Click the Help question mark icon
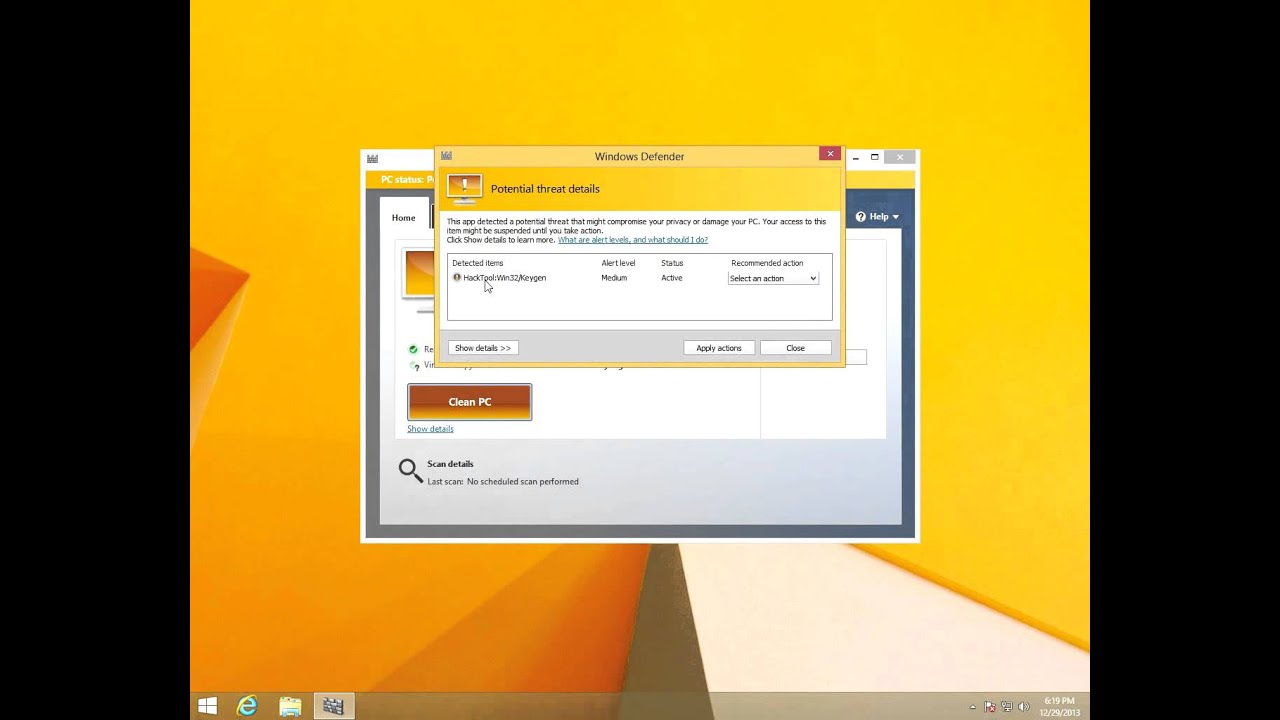This screenshot has height=720, width=1280. pos(860,216)
